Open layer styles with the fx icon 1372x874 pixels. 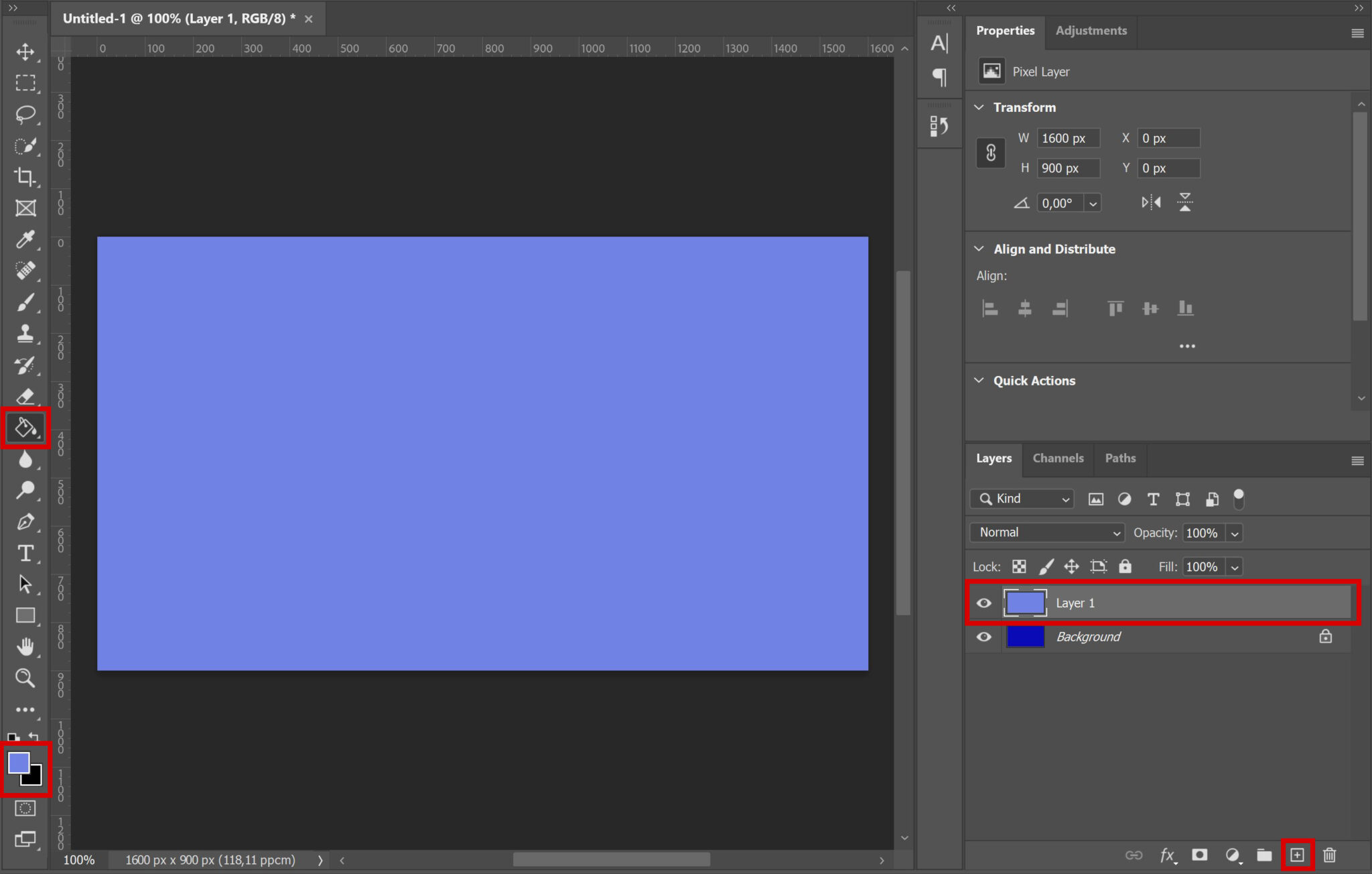(1168, 855)
